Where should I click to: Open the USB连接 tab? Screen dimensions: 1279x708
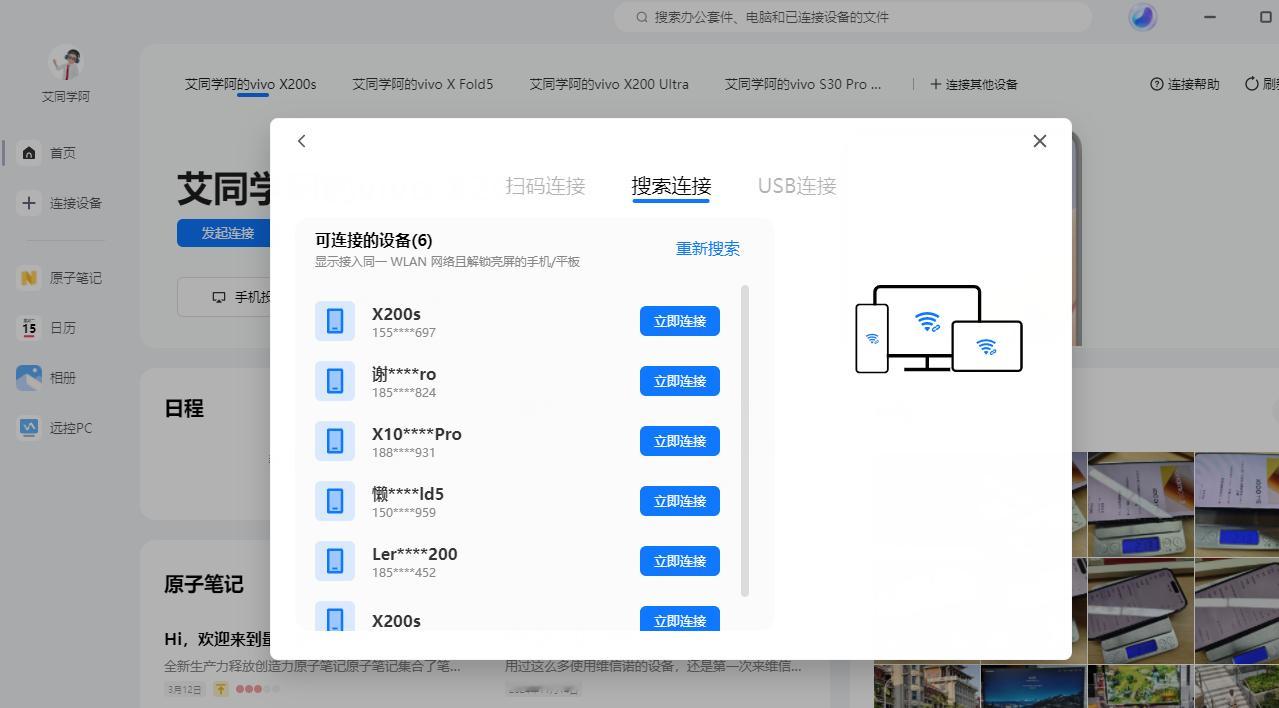(797, 185)
